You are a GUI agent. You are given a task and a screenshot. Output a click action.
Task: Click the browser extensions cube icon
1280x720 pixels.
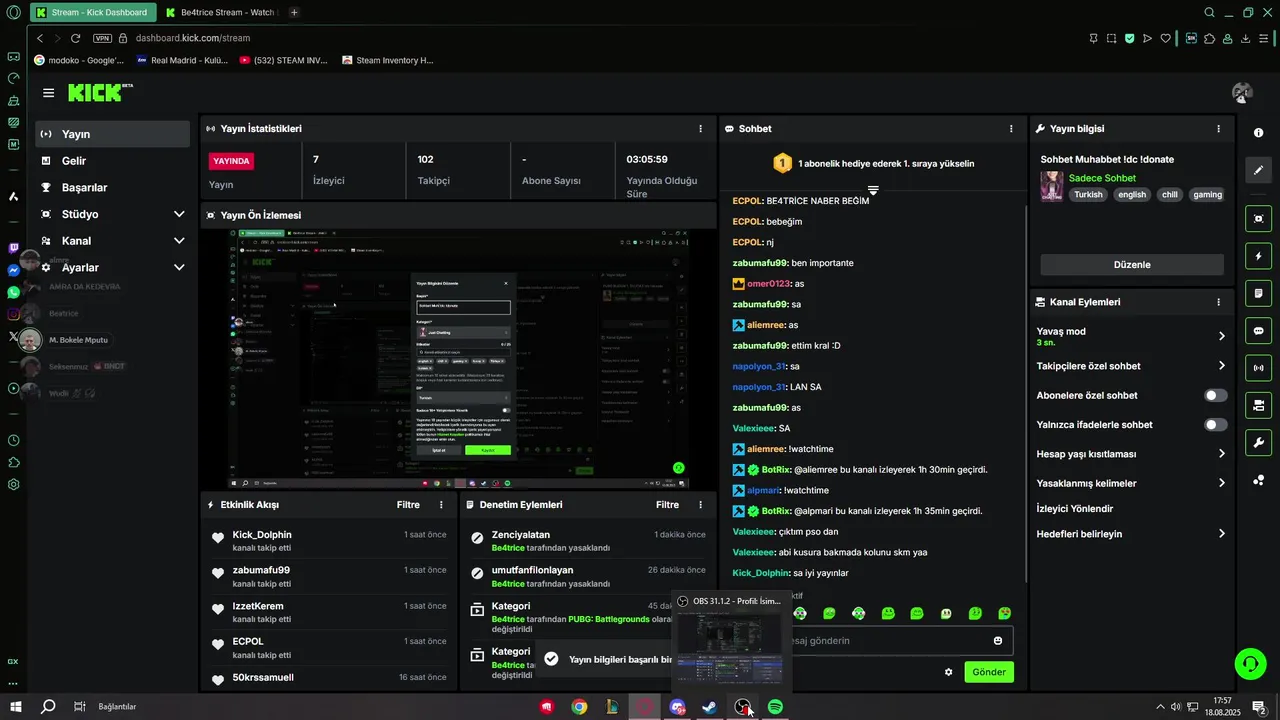pyautogui.click(x=1210, y=38)
